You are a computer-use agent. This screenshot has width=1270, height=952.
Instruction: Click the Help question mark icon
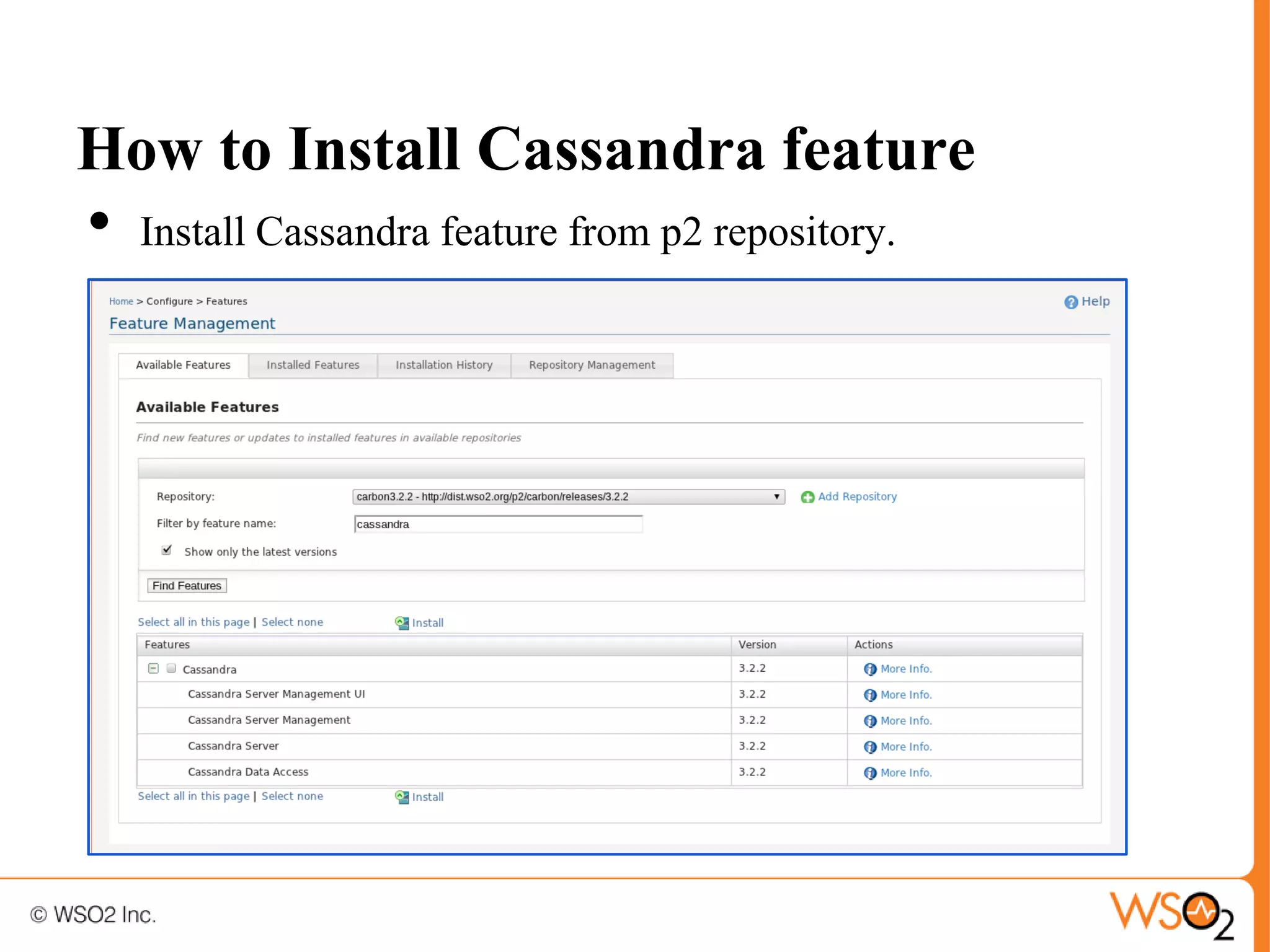(1071, 302)
